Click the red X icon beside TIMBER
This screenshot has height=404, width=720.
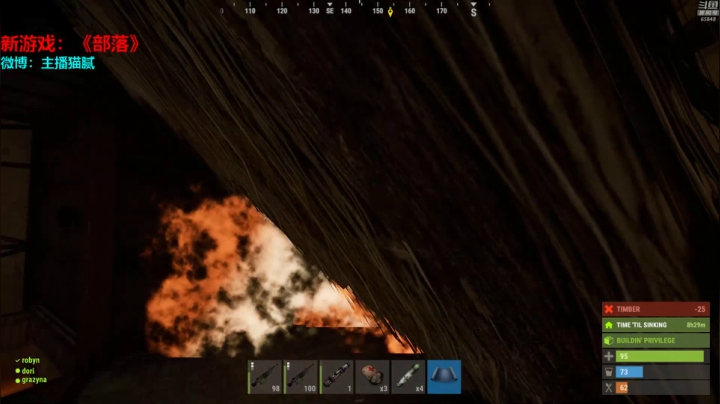tap(609, 309)
